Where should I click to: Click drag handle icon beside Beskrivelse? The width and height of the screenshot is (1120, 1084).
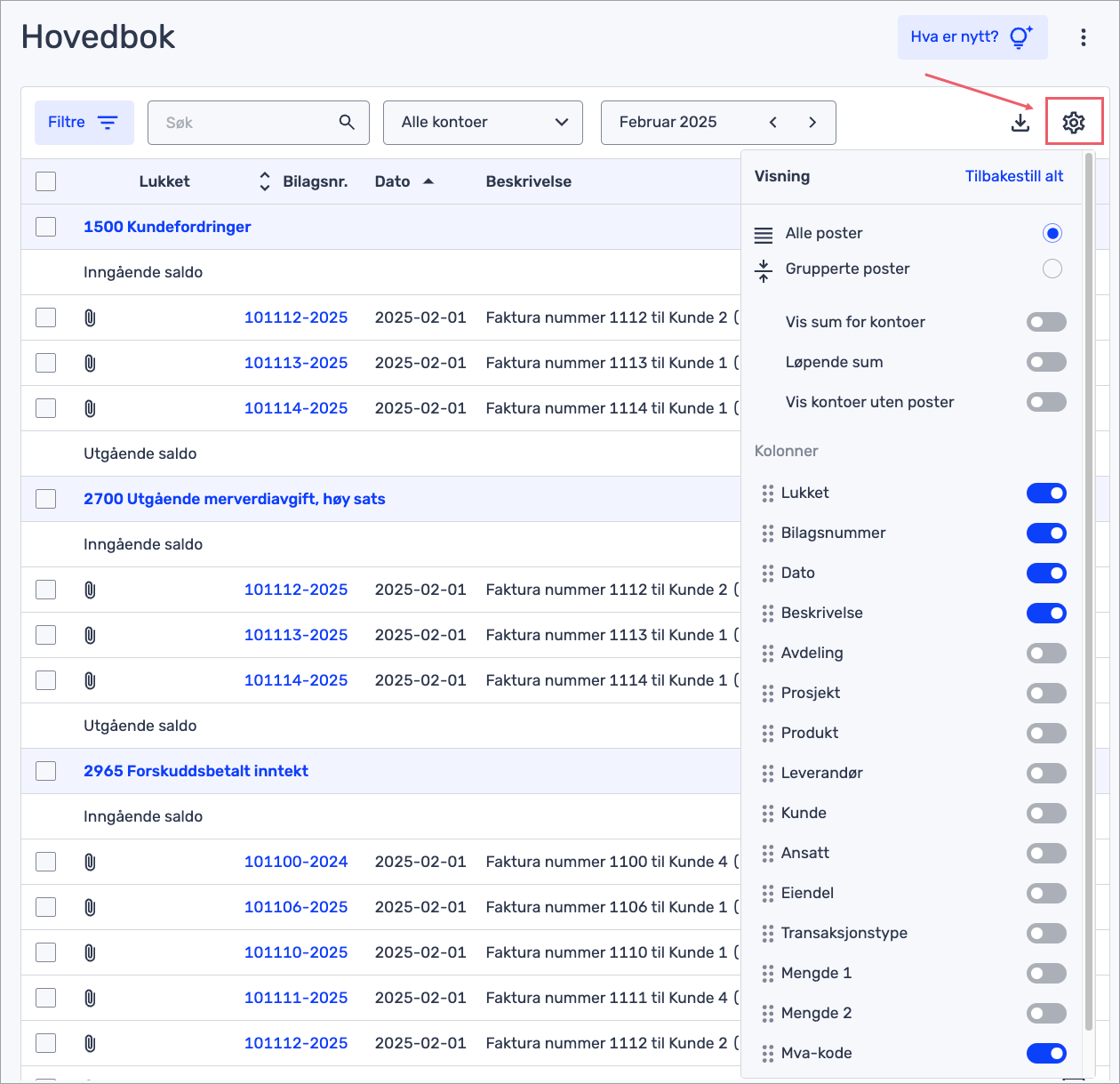[x=768, y=614]
